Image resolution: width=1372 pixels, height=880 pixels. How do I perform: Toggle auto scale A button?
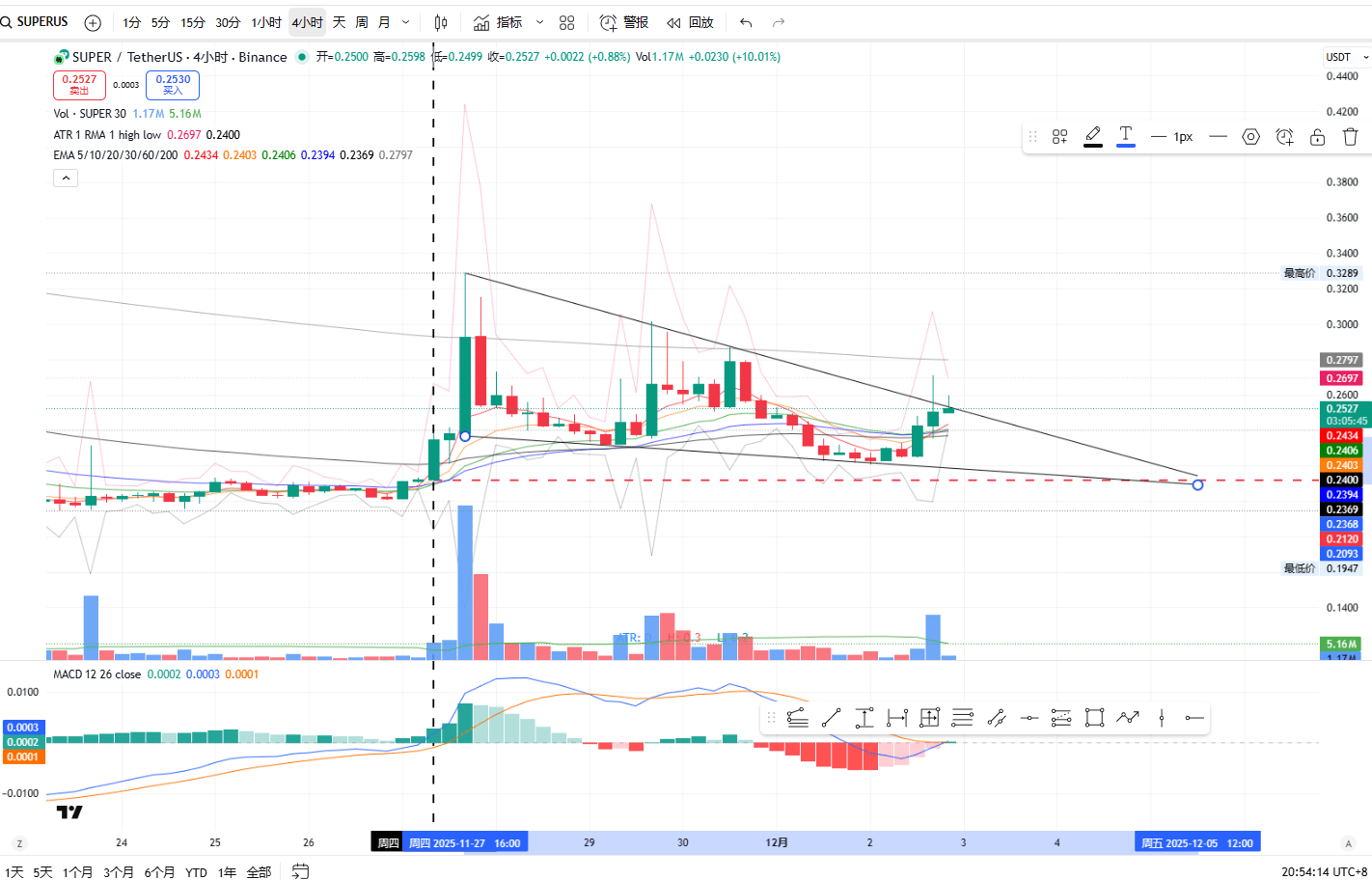tap(1348, 843)
